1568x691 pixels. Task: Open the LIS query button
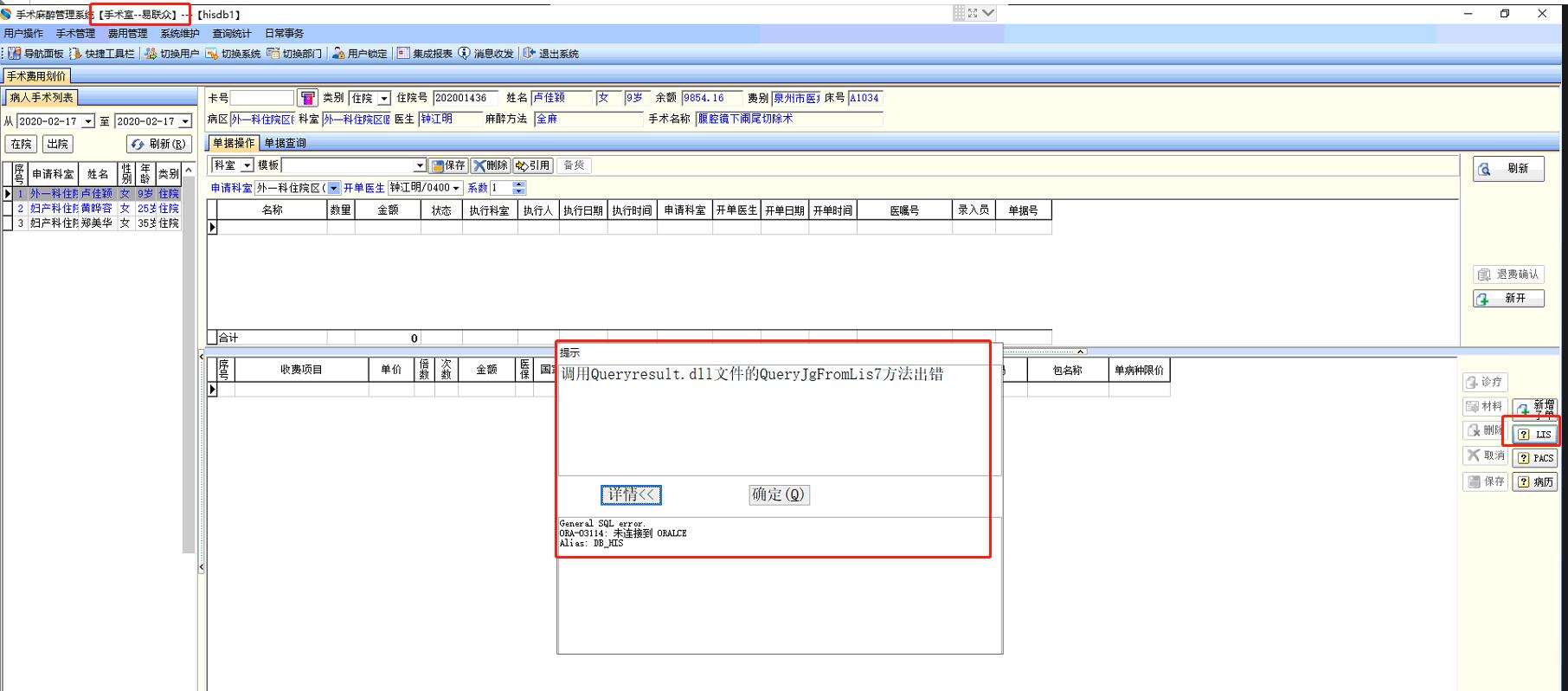tap(1535, 434)
